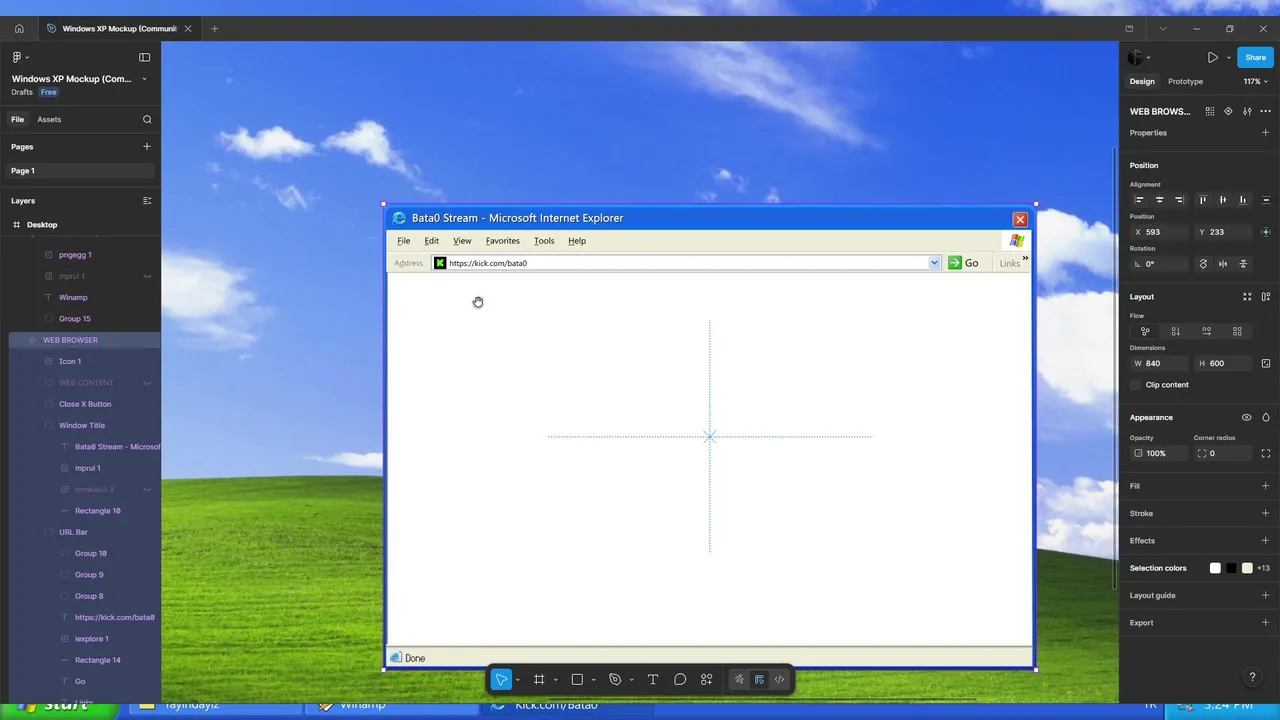Screen dimensions: 1280x720
Task: Open the adjust settings icon in header
Action: click(x=1247, y=111)
